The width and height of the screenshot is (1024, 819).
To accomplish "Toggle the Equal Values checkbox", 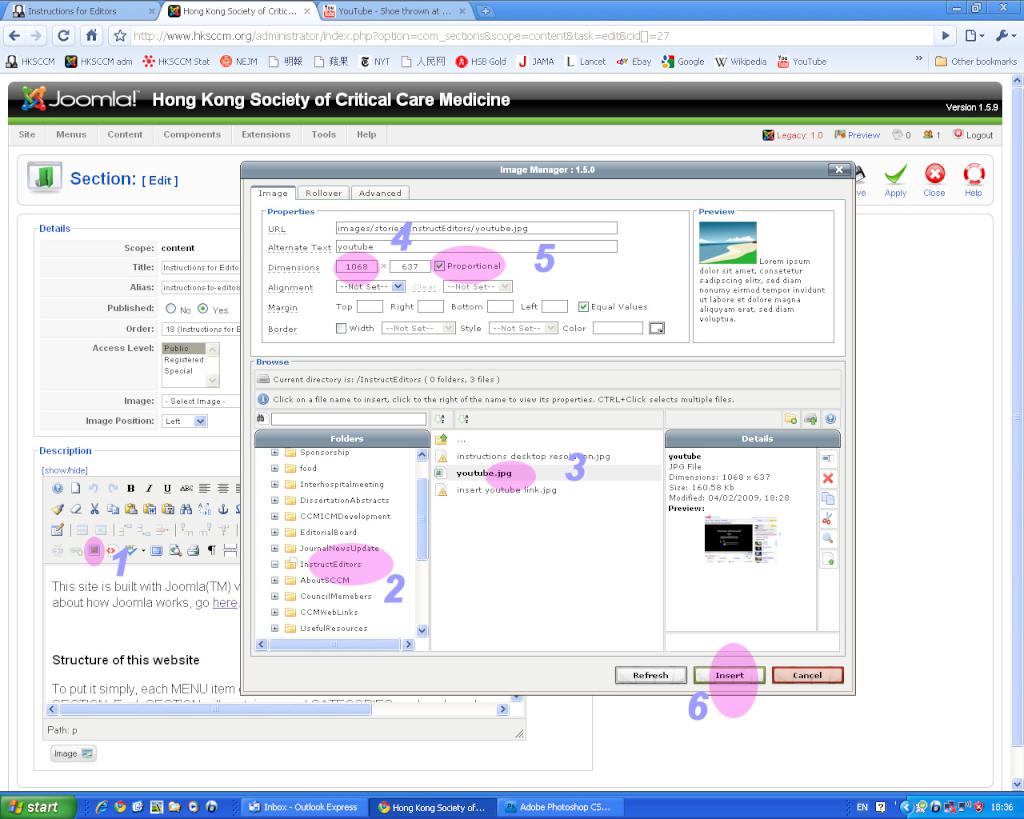I will tap(583, 307).
